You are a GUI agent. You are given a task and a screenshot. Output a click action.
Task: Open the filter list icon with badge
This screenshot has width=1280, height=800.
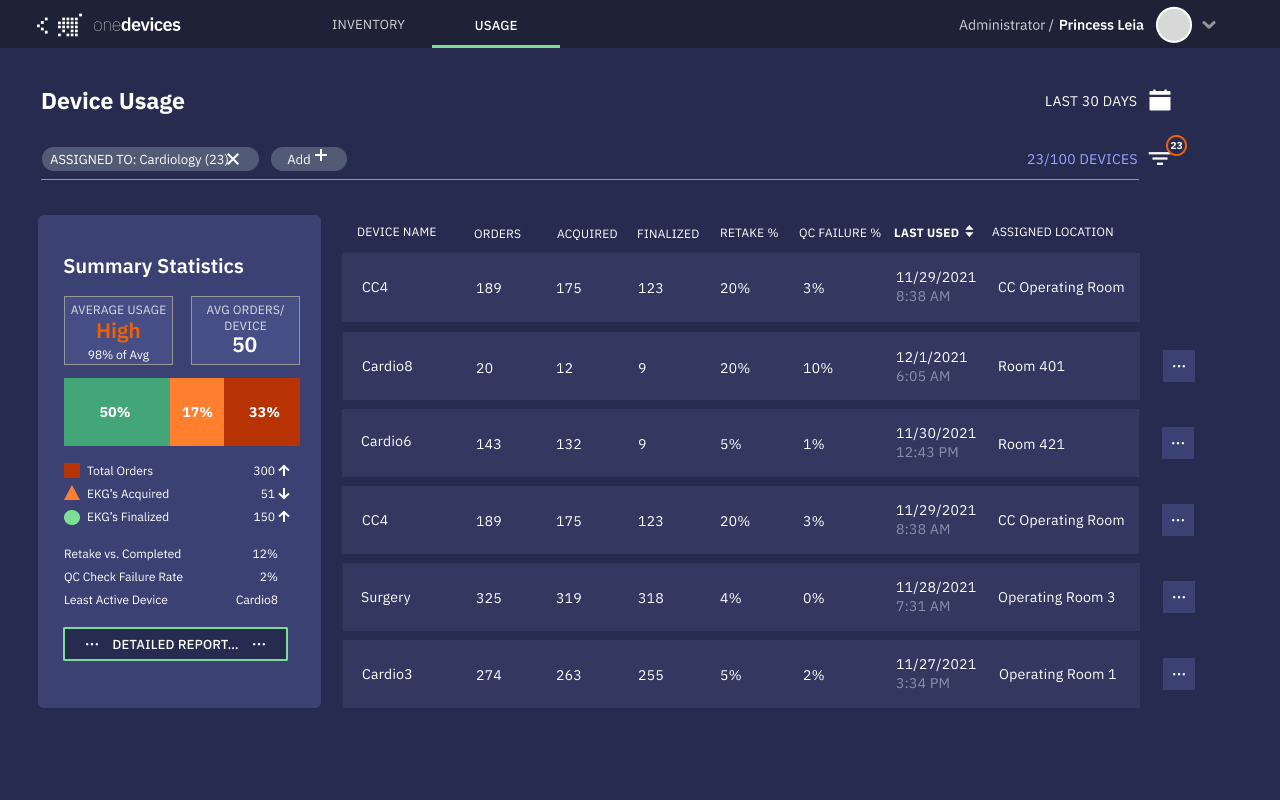1160,158
